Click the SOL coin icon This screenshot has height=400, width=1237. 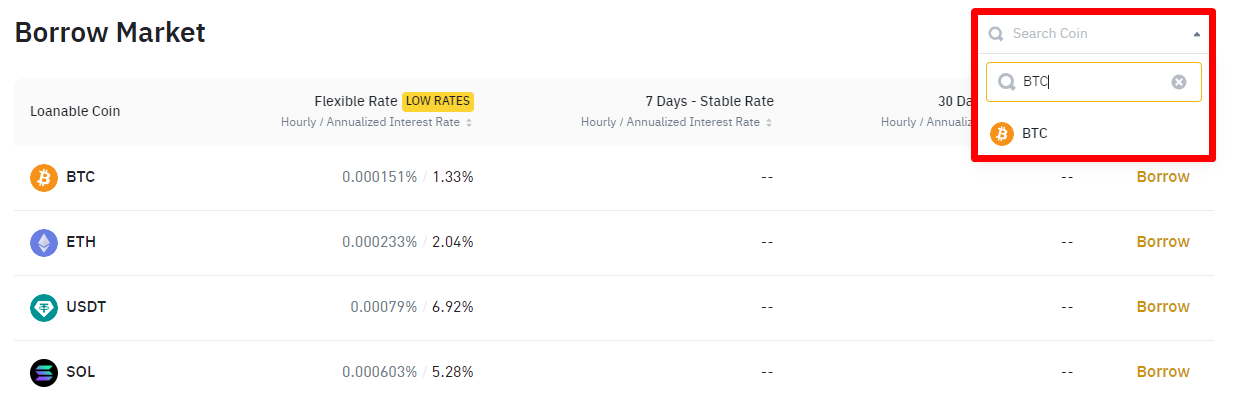click(44, 373)
